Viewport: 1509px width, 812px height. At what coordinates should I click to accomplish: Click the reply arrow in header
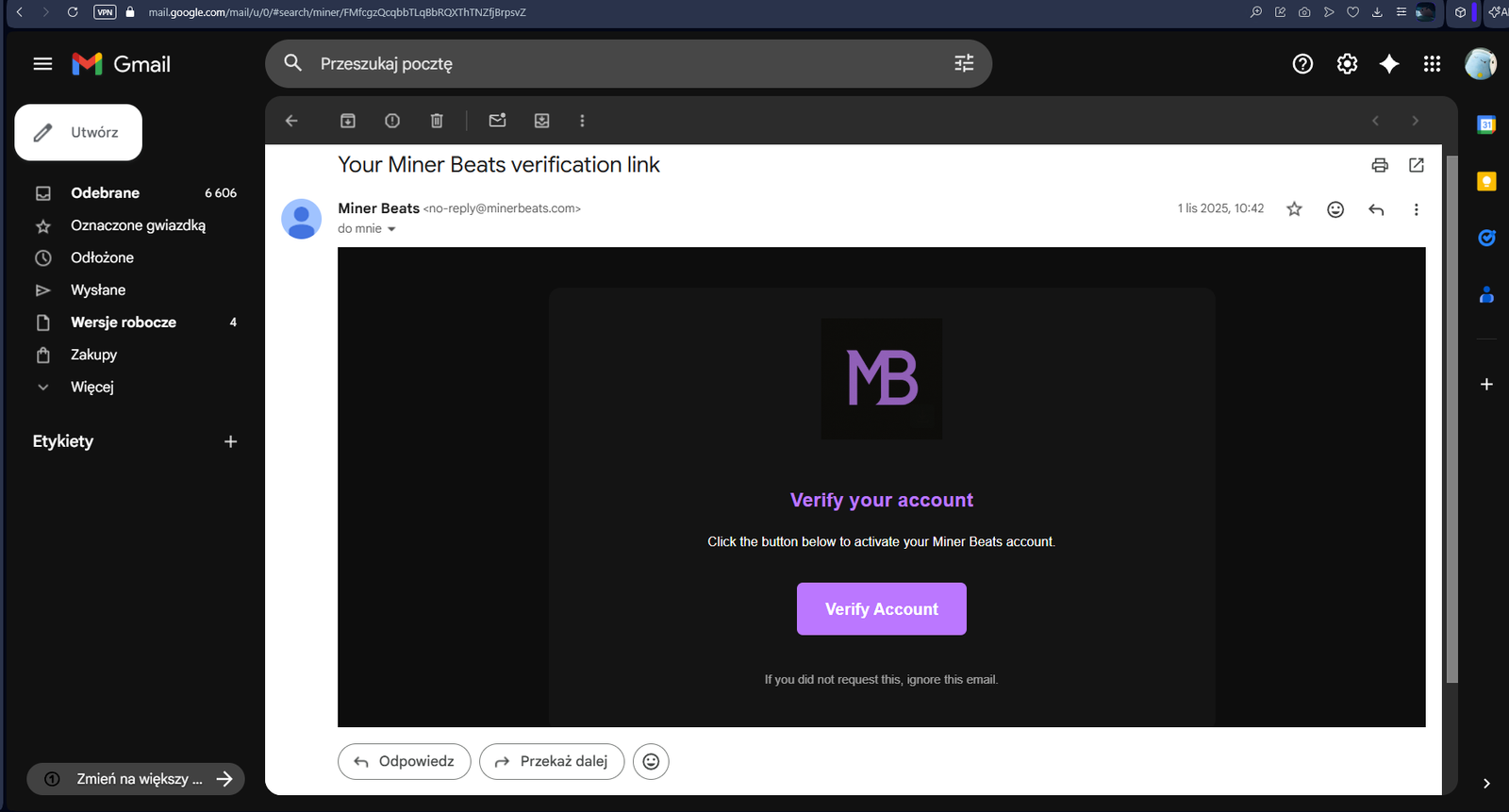click(x=1376, y=209)
